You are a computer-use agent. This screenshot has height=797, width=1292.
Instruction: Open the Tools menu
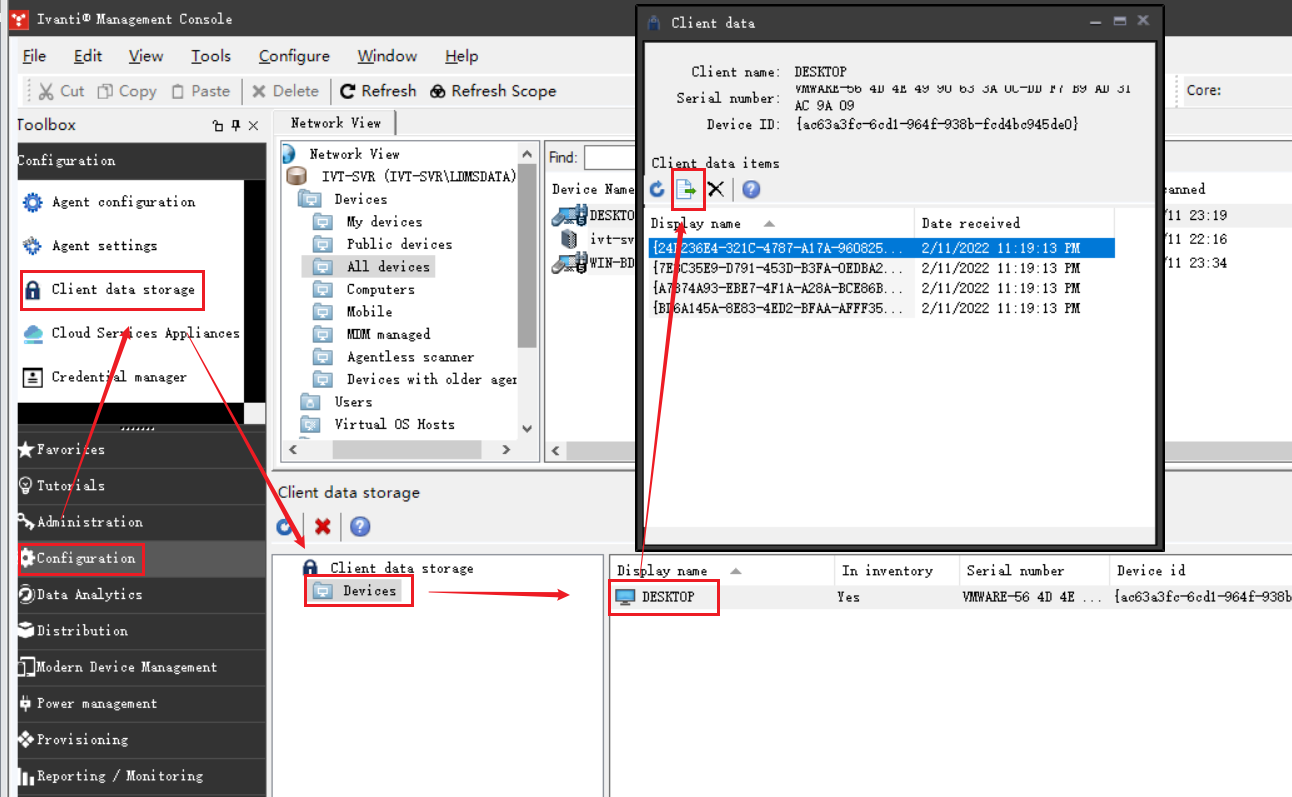[x=211, y=56]
